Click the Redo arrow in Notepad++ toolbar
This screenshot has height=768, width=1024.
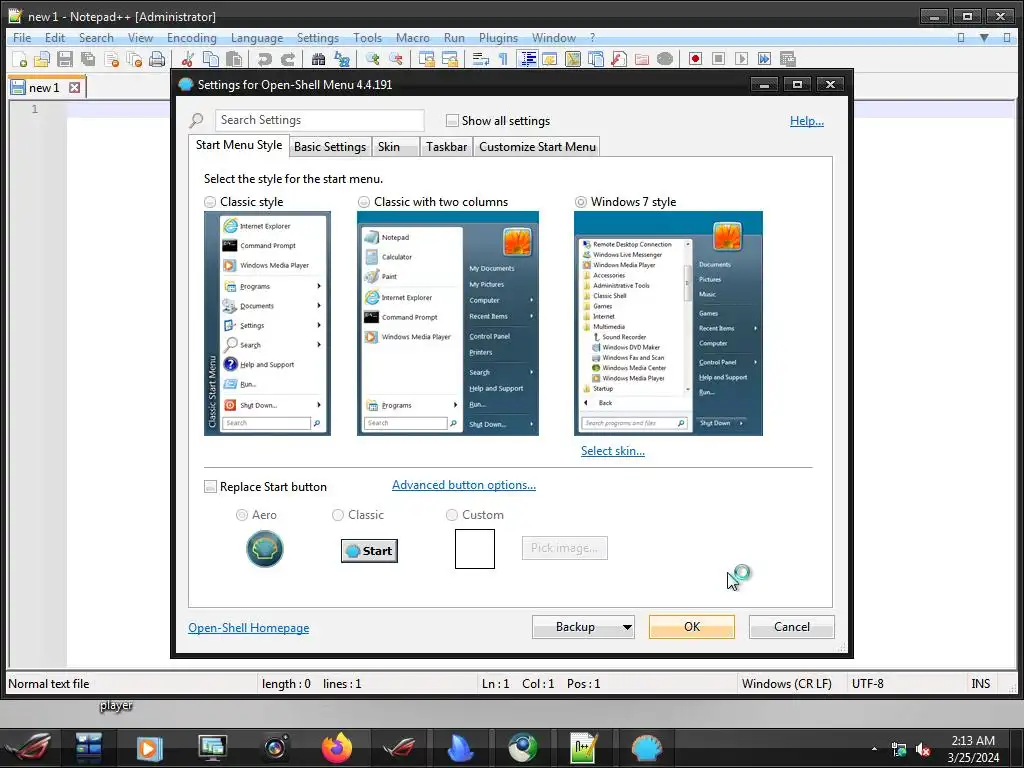tap(287, 59)
